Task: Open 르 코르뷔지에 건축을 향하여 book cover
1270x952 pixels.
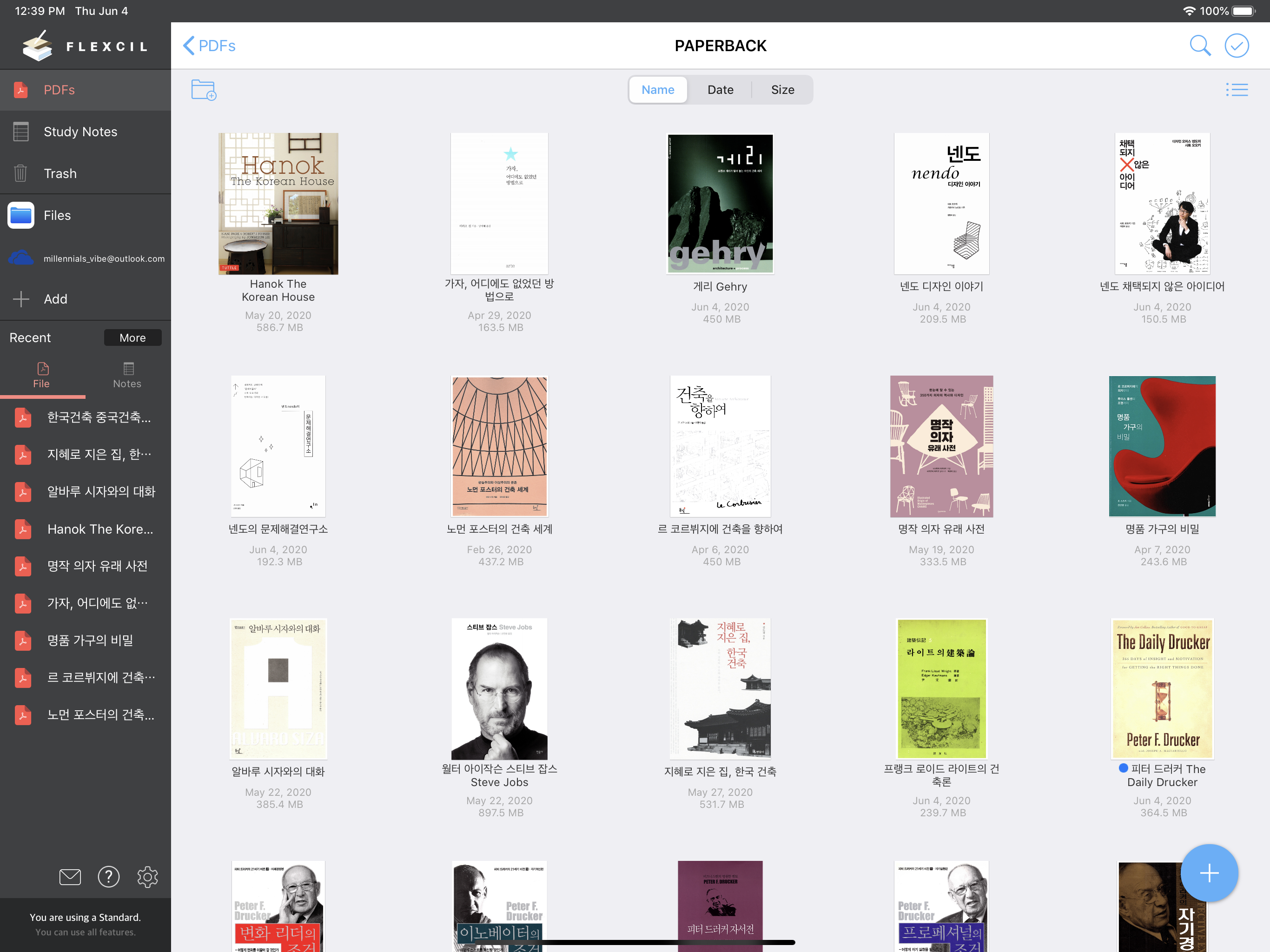Action: tap(720, 446)
